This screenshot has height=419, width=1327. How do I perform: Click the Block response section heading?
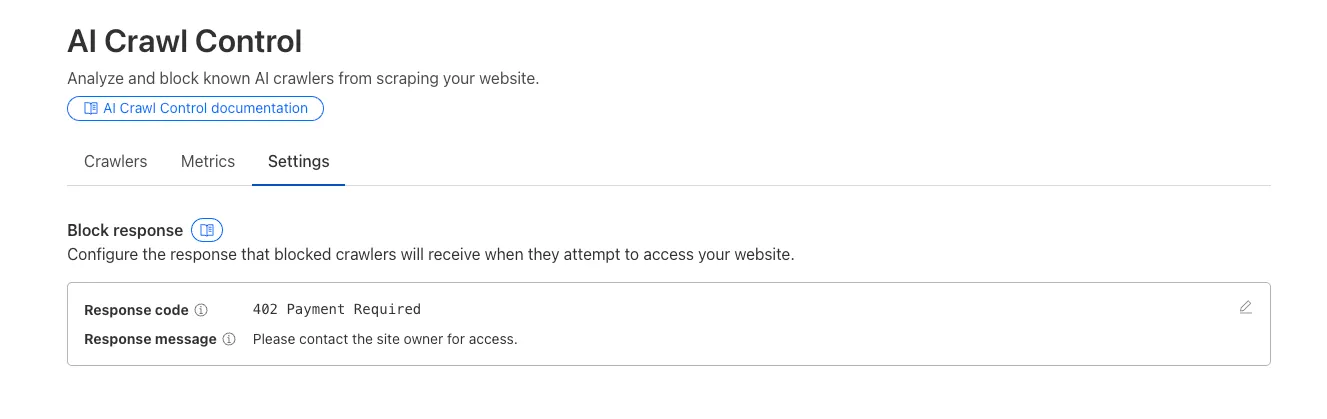click(125, 230)
